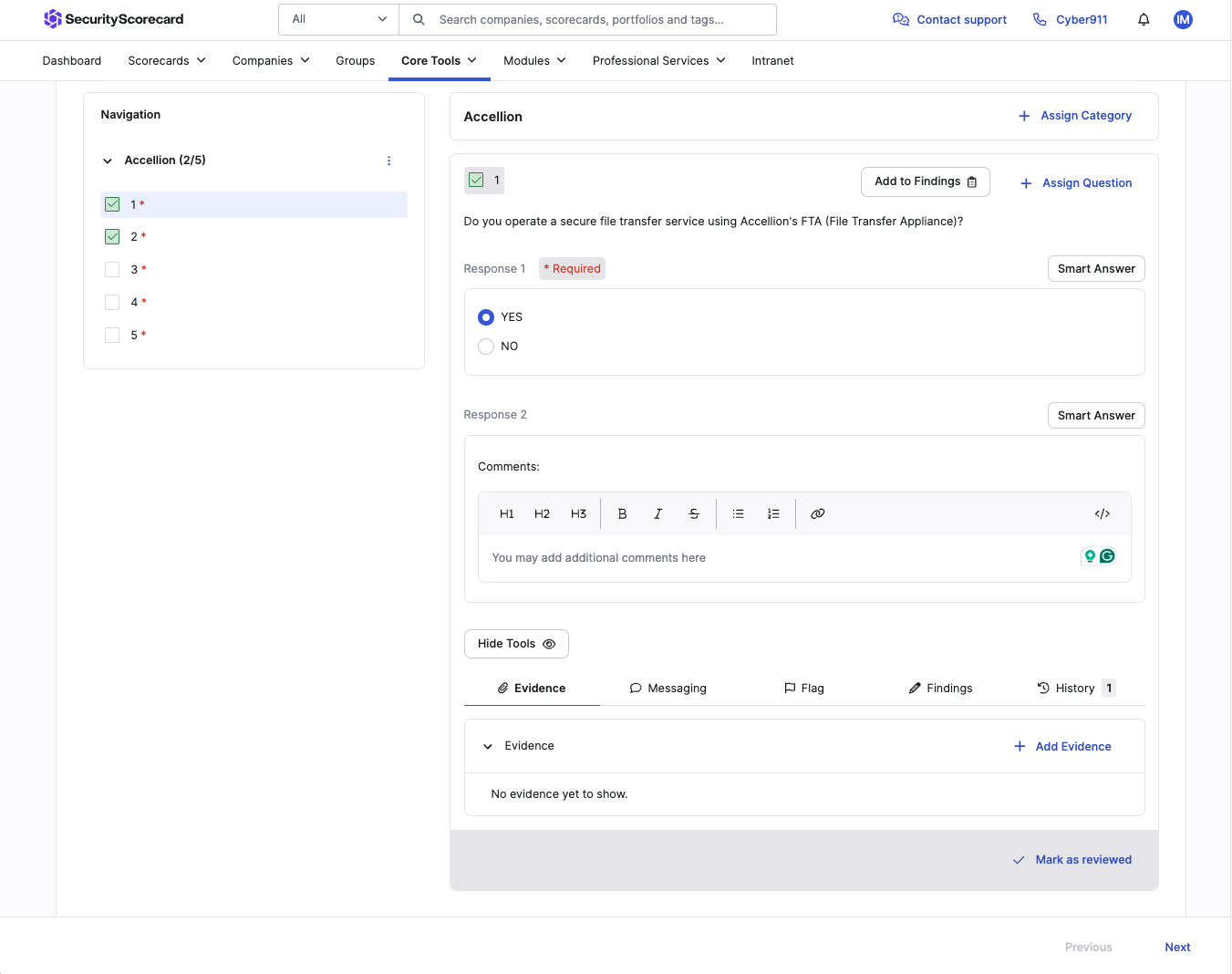Open the Groups page
Screen dimensions: 1232x974
[356, 61]
